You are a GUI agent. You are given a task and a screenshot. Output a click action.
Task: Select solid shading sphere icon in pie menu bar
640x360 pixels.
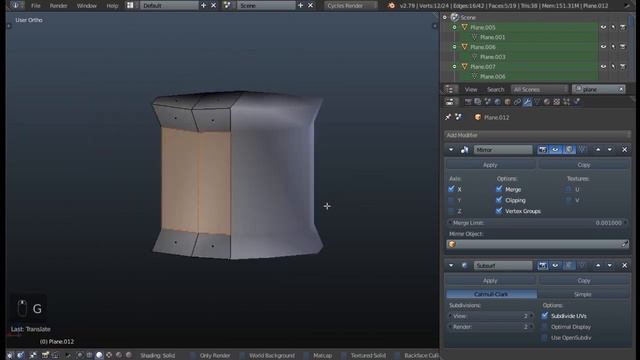[99, 355]
